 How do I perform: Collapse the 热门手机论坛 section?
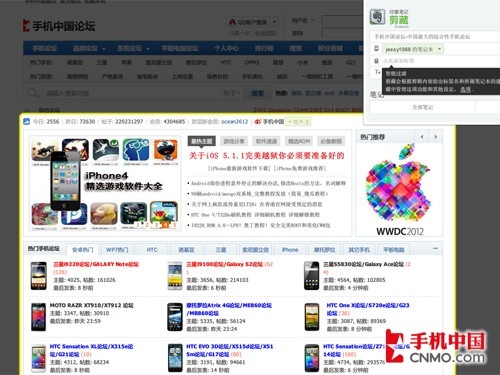[x=435, y=248]
